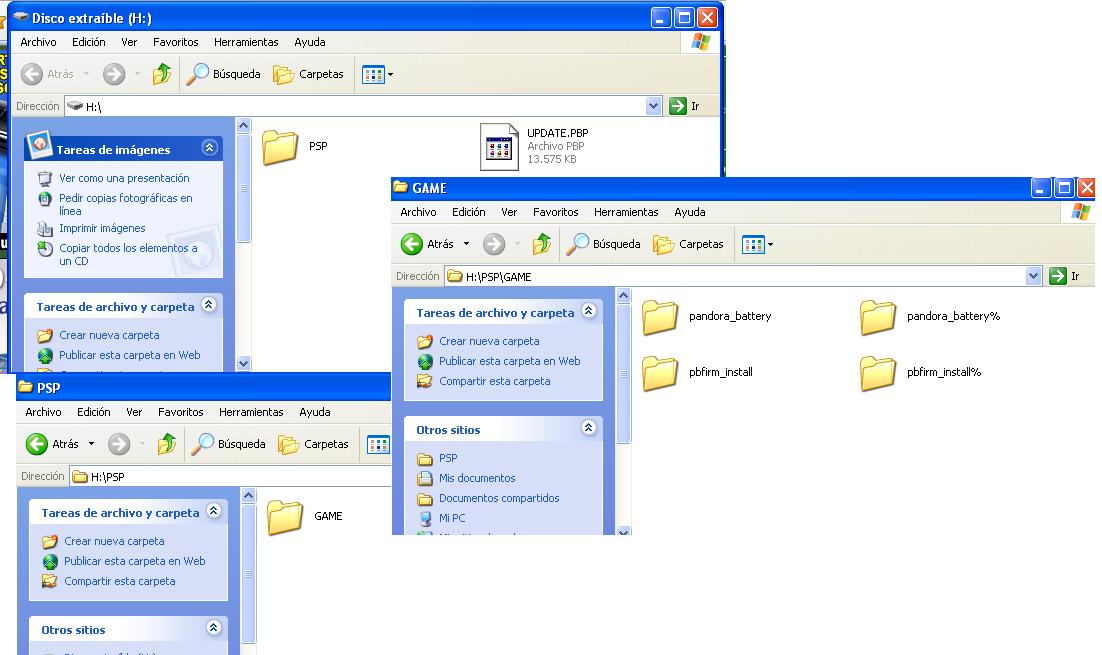Click scroll up arrow in H: side panel
Screen dimensions: 1102x655
[244, 126]
